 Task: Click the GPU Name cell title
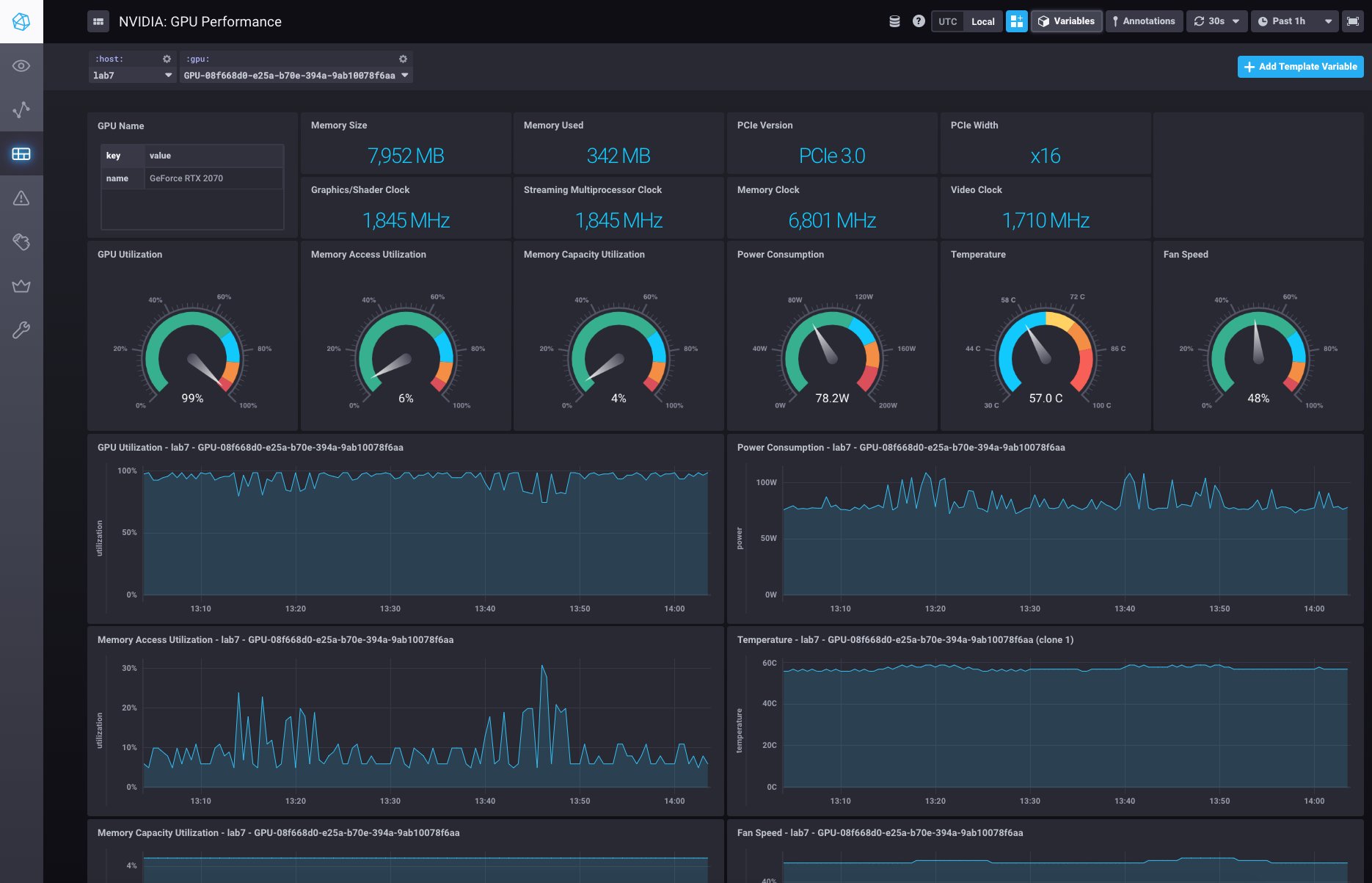(x=121, y=126)
